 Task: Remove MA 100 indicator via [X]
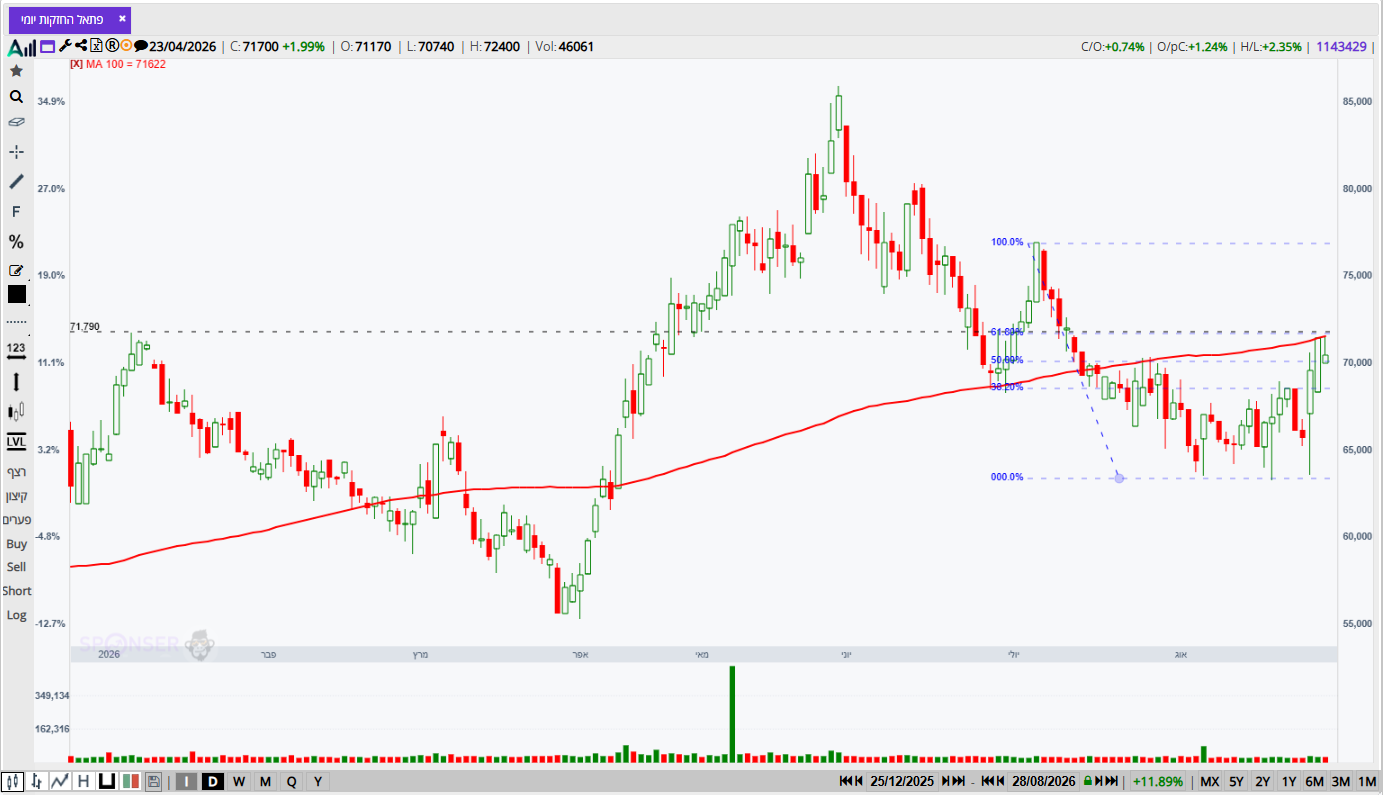pos(76,64)
